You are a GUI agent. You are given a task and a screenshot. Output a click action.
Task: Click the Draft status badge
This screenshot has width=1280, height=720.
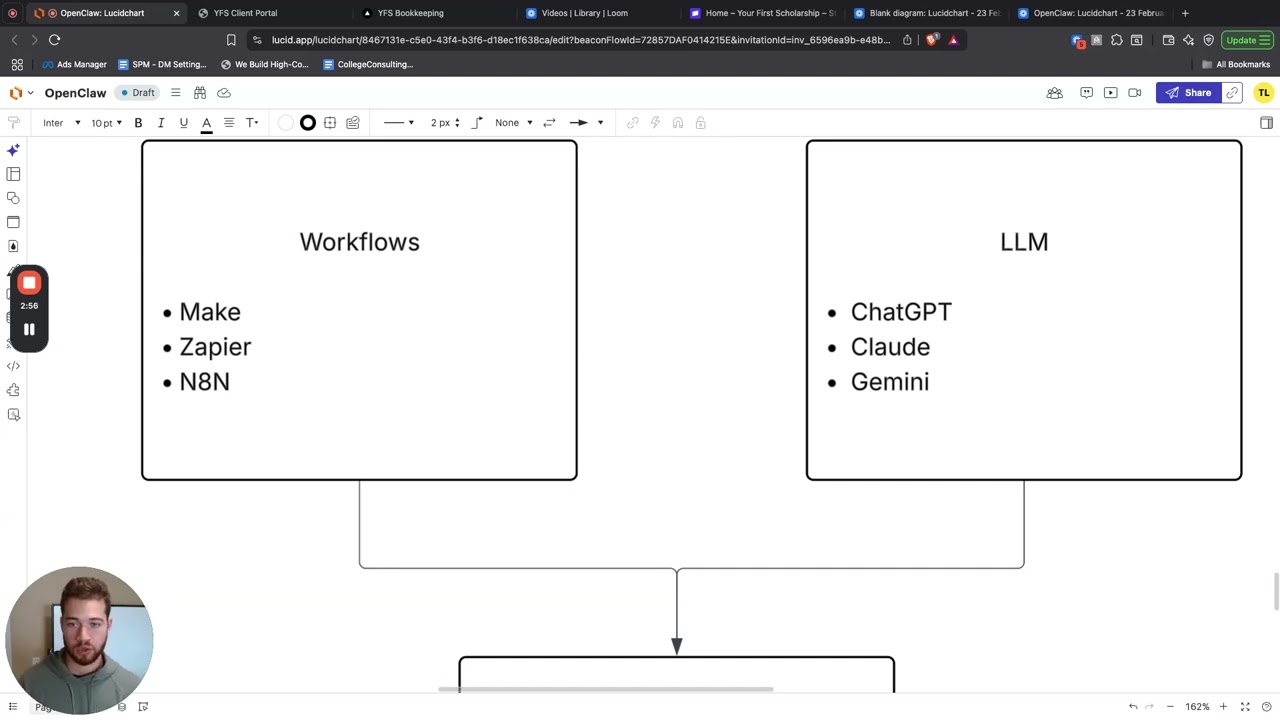pyautogui.click(x=138, y=93)
